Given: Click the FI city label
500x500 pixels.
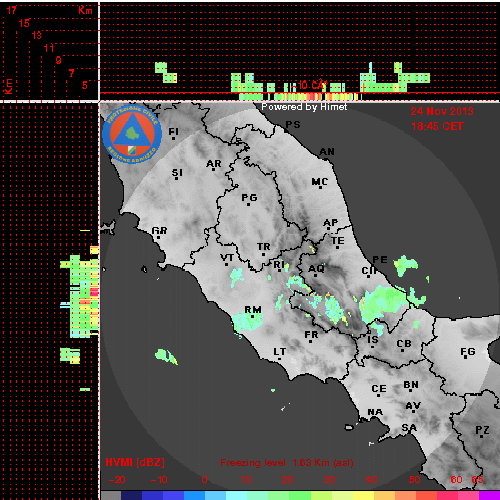Looking at the screenshot, I should pos(173,132).
